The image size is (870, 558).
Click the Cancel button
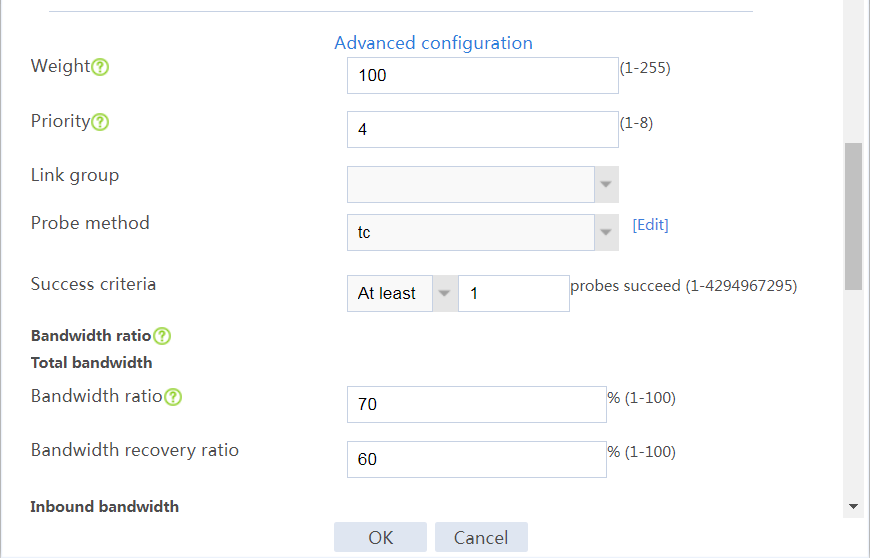tap(481, 537)
